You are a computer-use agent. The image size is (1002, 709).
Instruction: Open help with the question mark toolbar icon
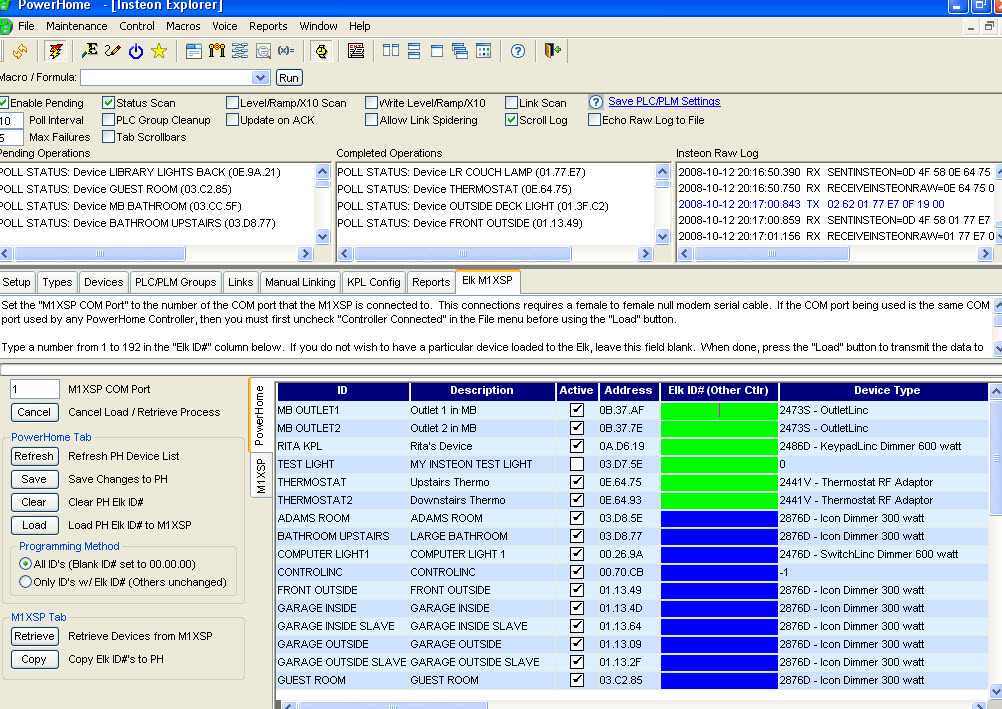[x=518, y=51]
